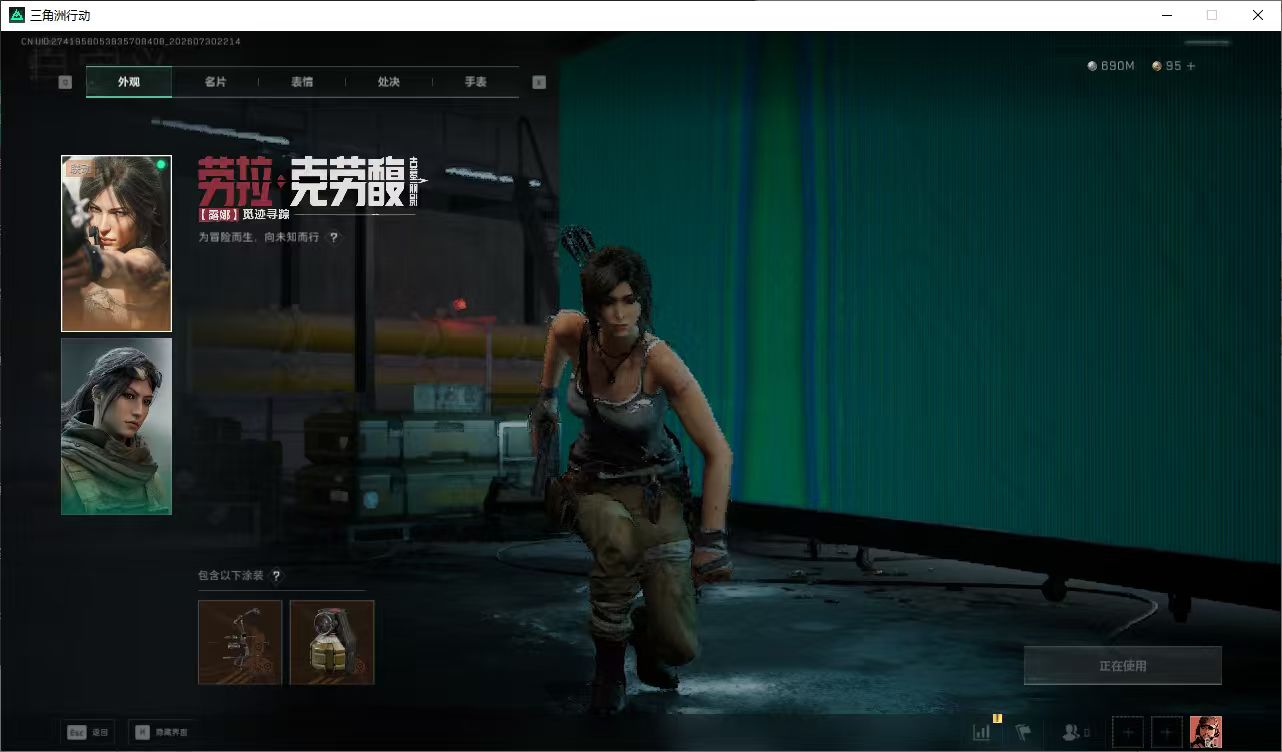Select the default operator skin with goggles

click(x=116, y=426)
